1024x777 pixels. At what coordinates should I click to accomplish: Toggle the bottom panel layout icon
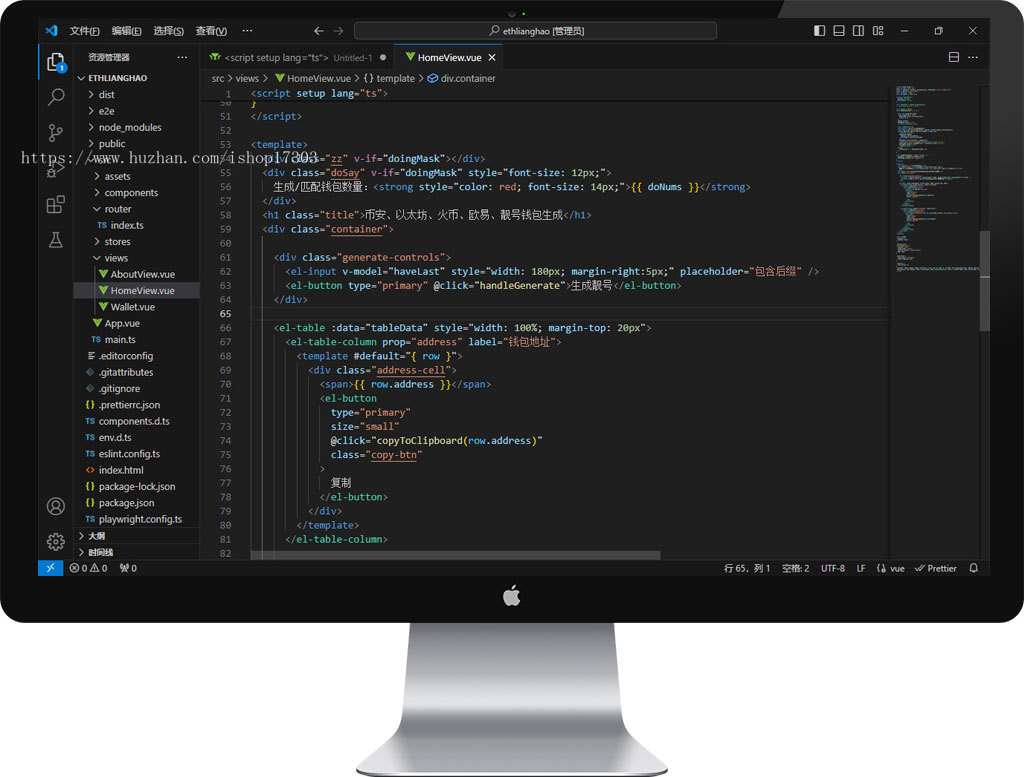[839, 31]
